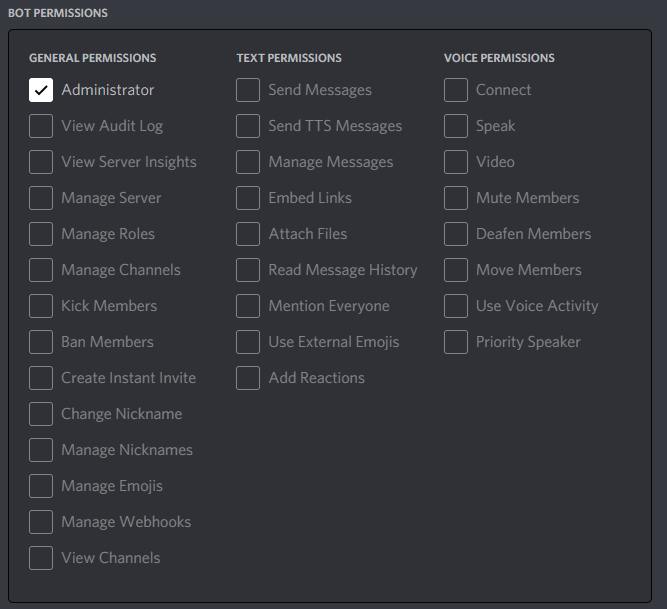
Task: Enable the View Channels permission
Action: (x=41, y=558)
